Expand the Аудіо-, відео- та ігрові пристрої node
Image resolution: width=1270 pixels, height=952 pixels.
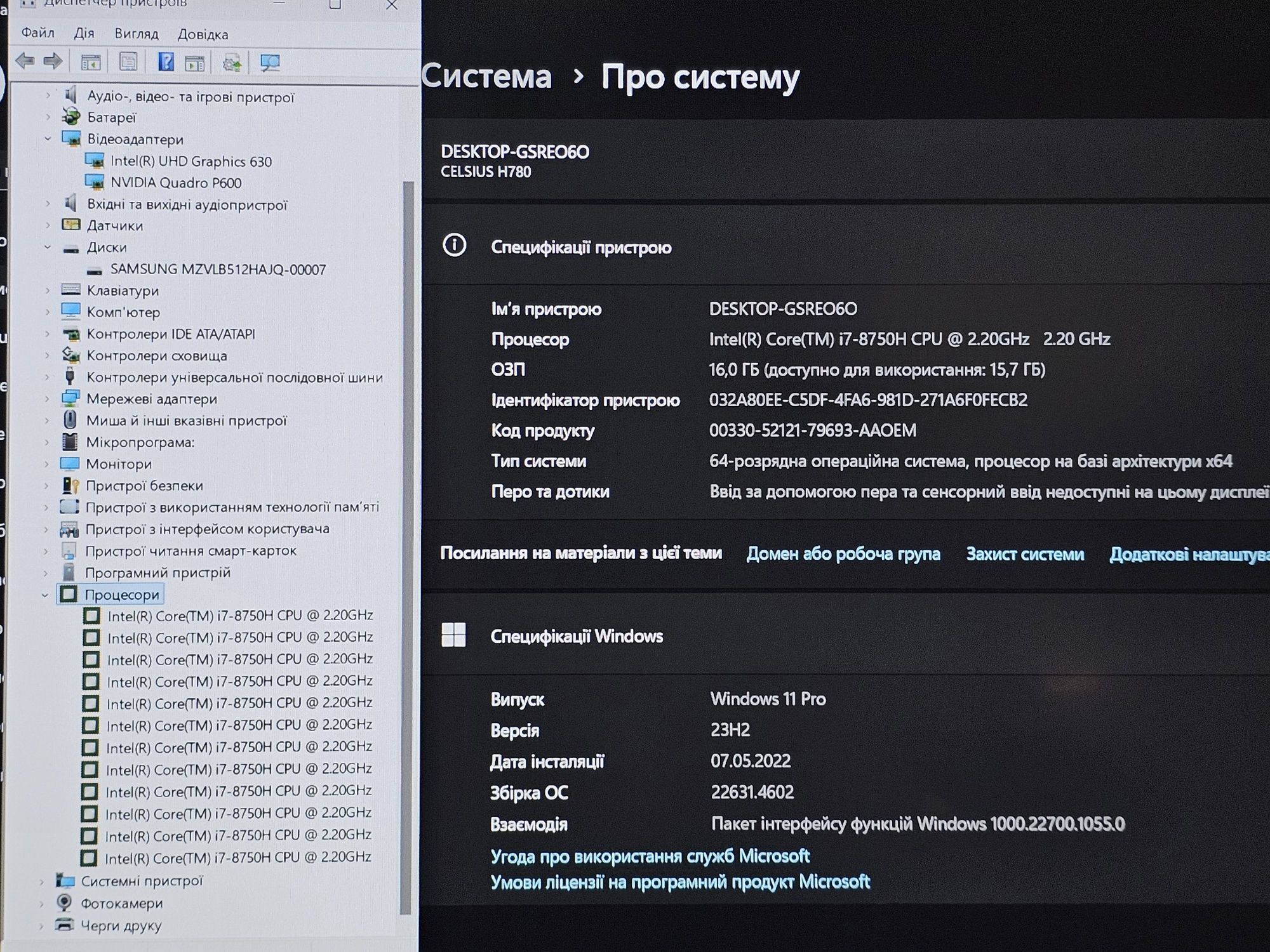tap(48, 96)
